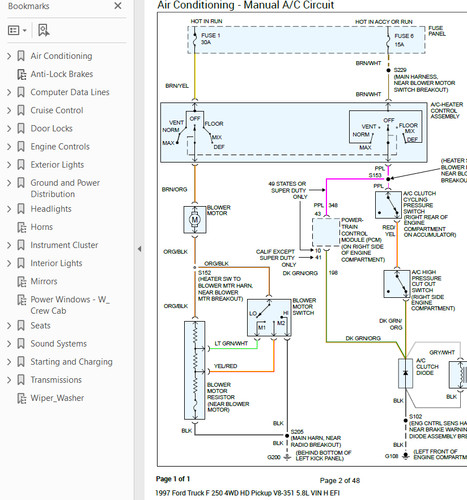Collapse the navigation pane with arrow handle

(139, 249)
